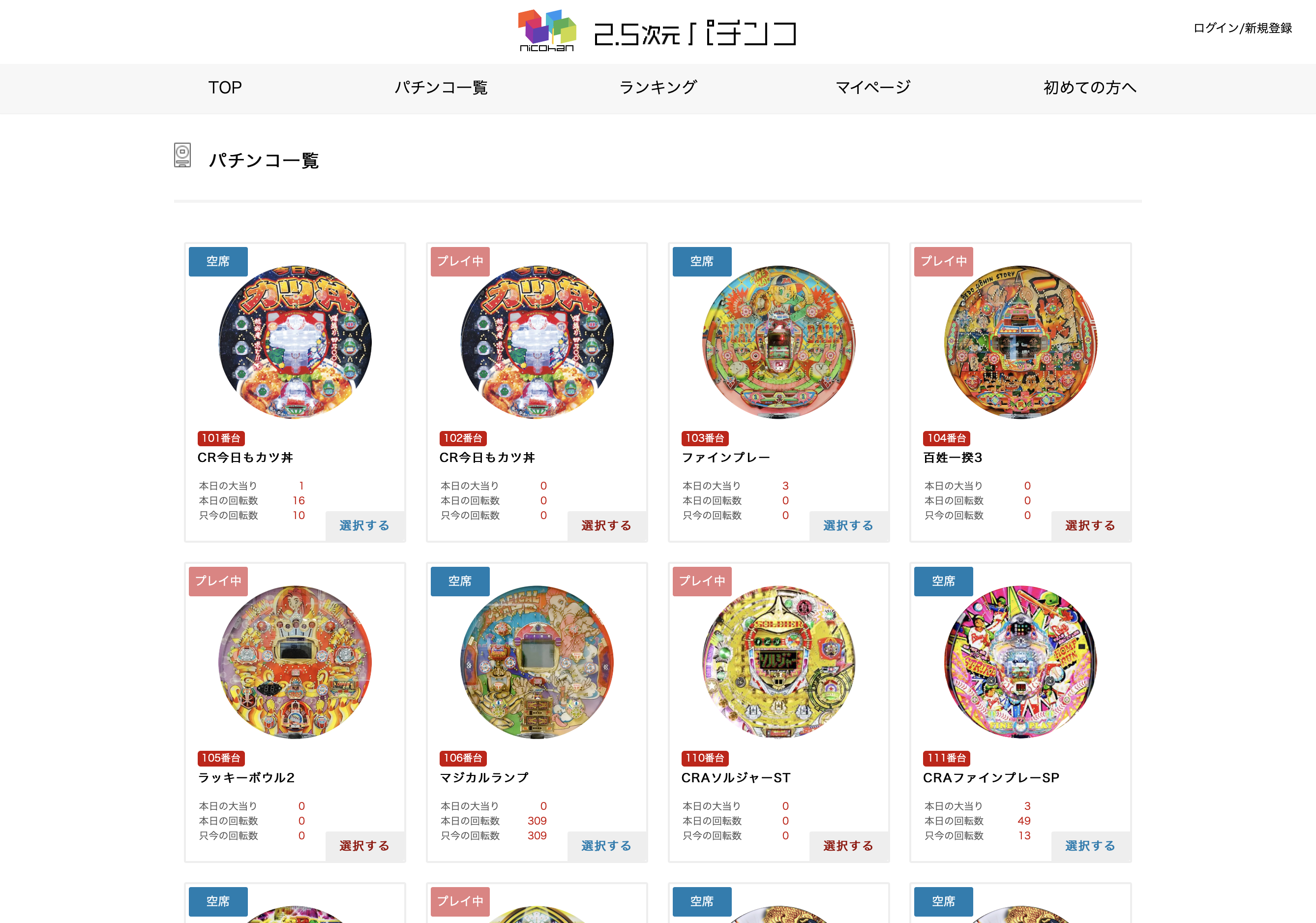The width and height of the screenshot is (1316, 923).
Task: Click the ログイン/新規登録 link
Action: (x=1242, y=28)
